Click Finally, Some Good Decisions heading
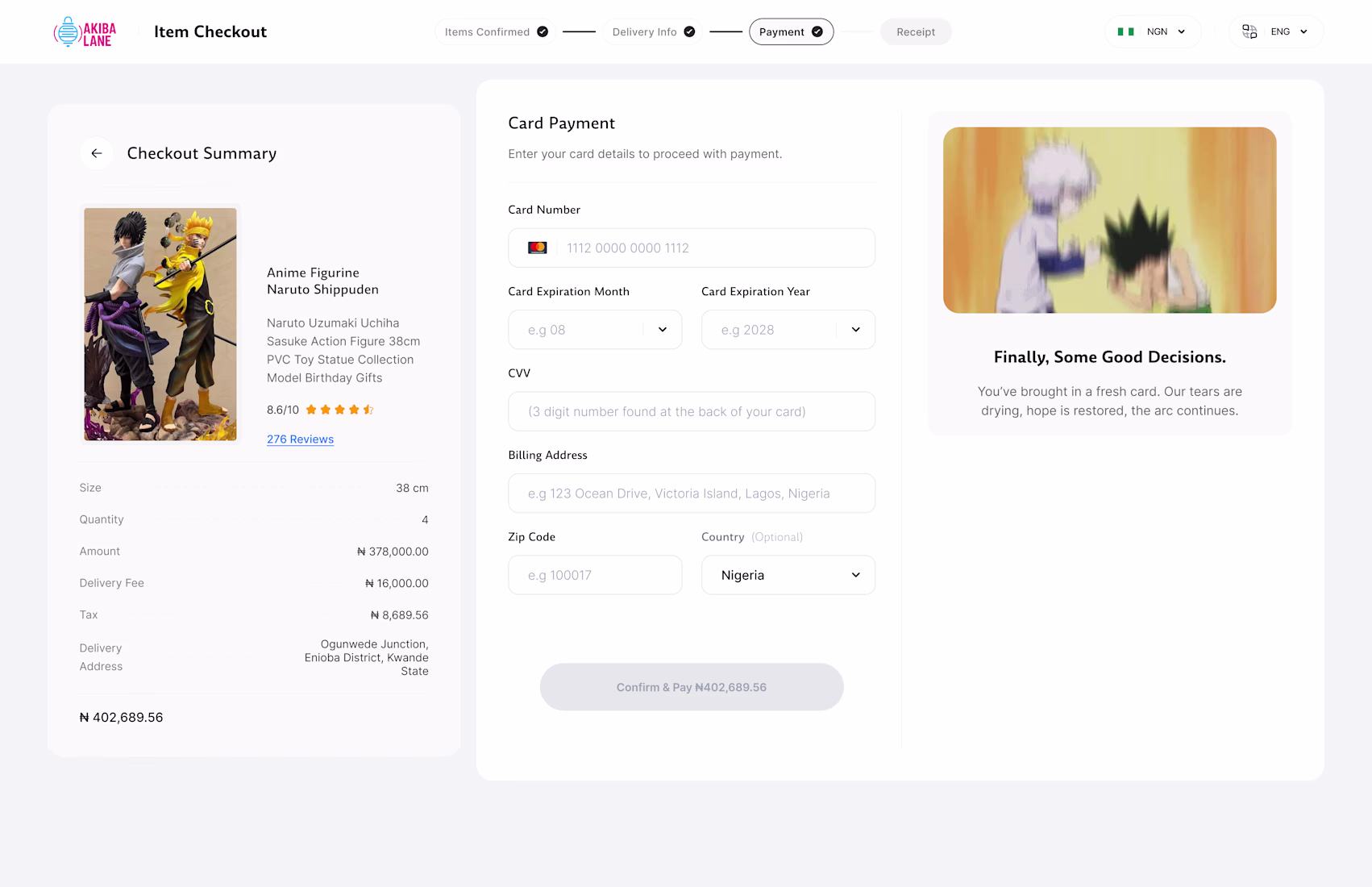This screenshot has height=887, width=1372. [x=1109, y=357]
